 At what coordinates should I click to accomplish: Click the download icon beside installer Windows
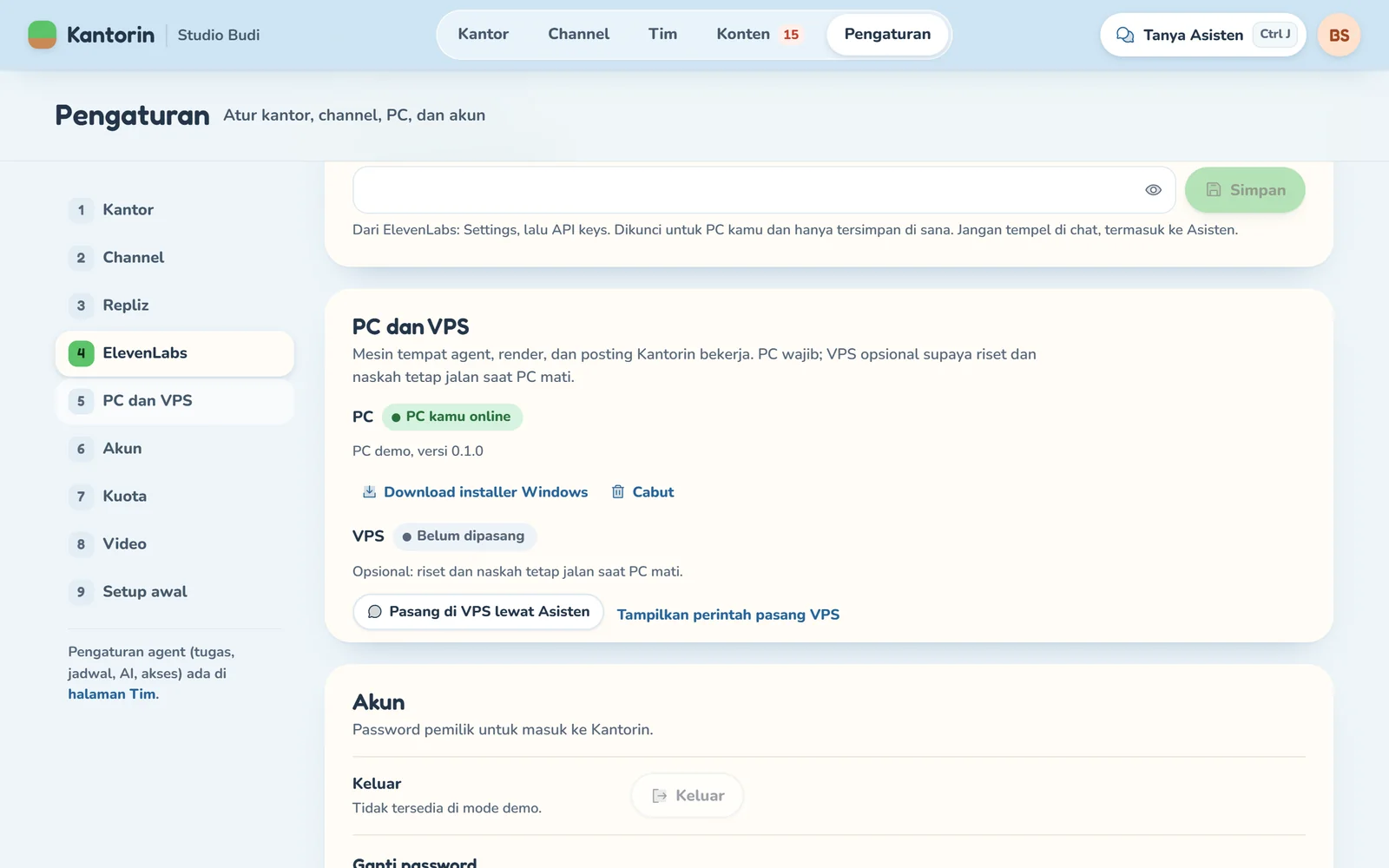pos(369,492)
